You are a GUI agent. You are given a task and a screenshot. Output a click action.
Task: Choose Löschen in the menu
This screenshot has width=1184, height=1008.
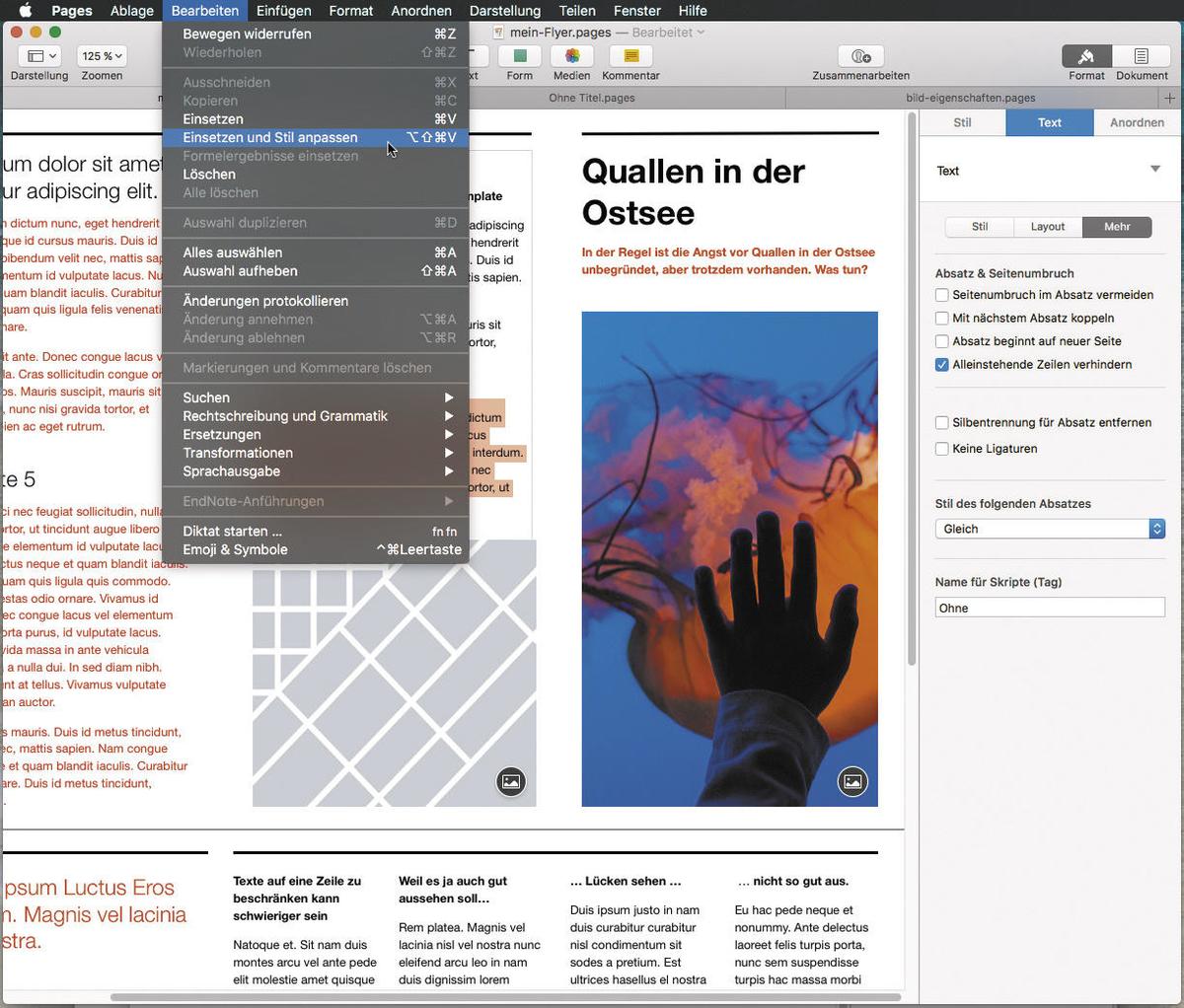pyautogui.click(x=316, y=174)
